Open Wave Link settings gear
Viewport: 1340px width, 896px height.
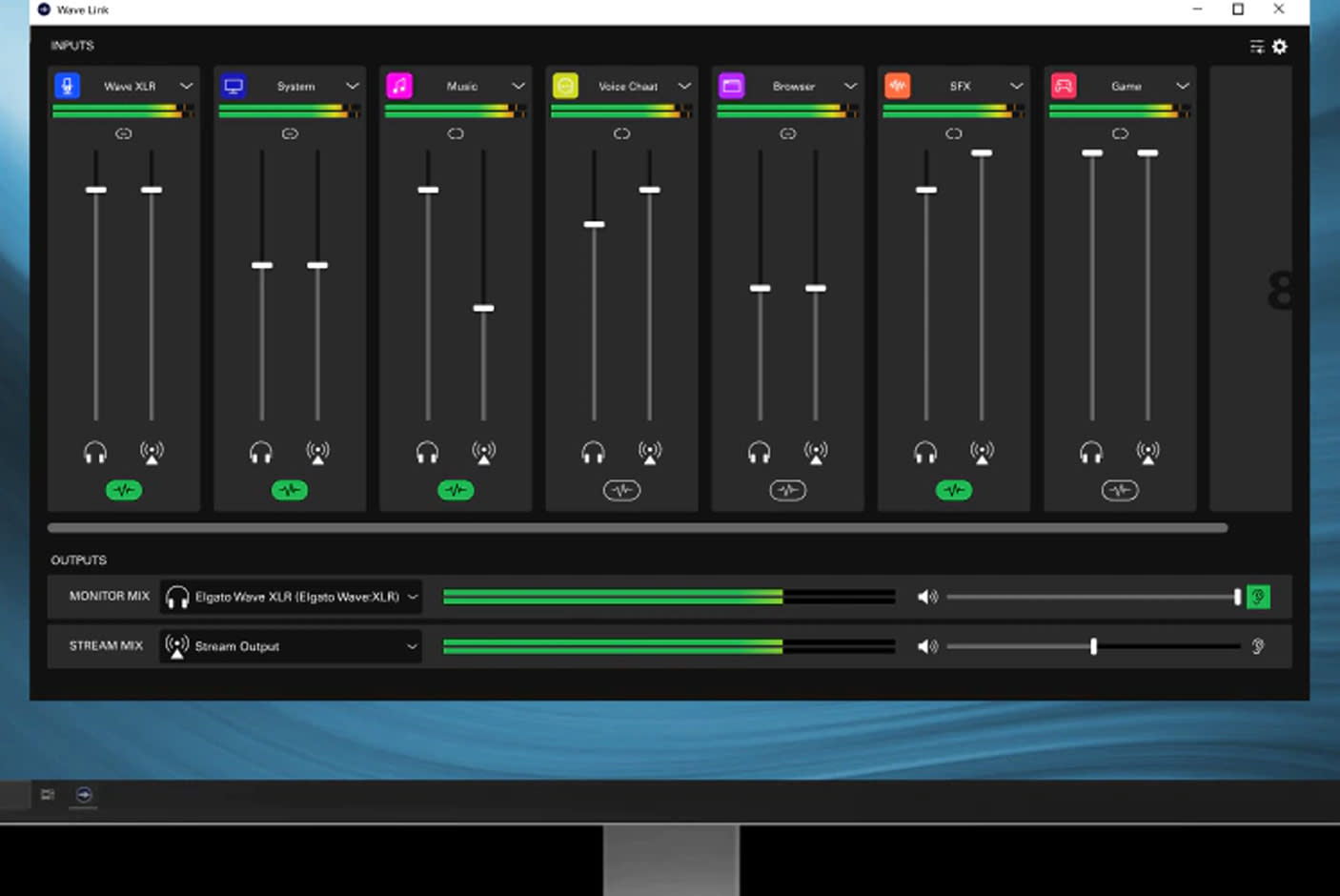1280,47
